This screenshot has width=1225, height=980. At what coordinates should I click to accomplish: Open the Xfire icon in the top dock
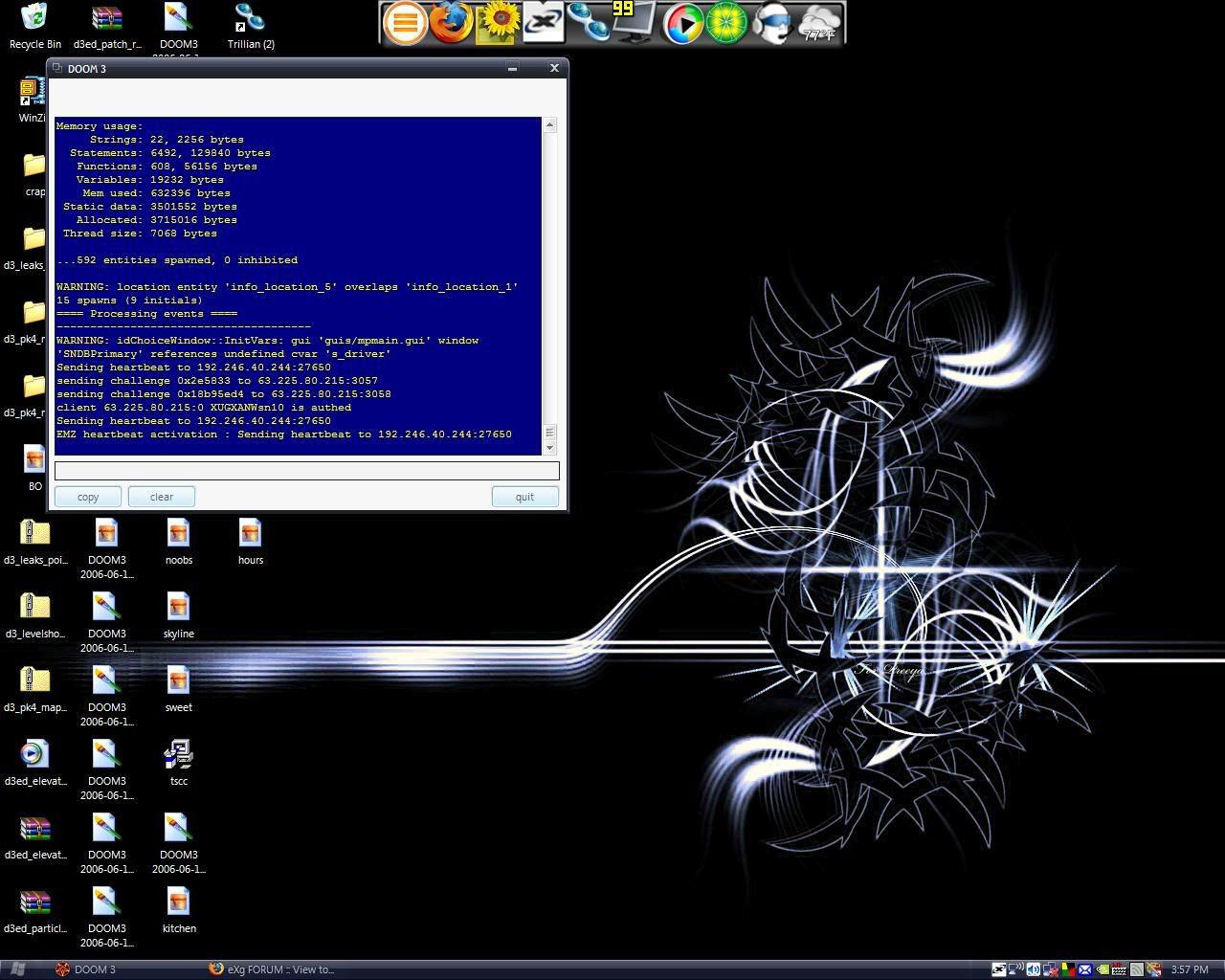pos(543,23)
